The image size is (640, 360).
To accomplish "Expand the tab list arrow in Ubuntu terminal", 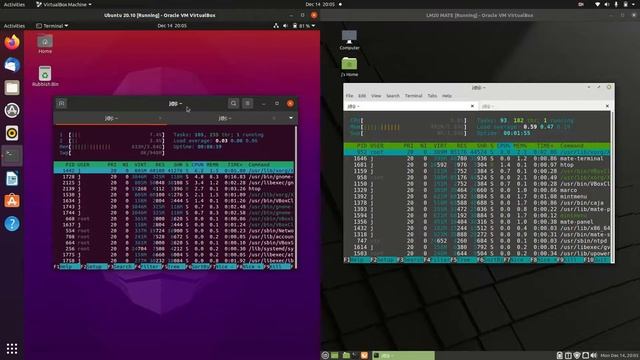I will (291, 118).
